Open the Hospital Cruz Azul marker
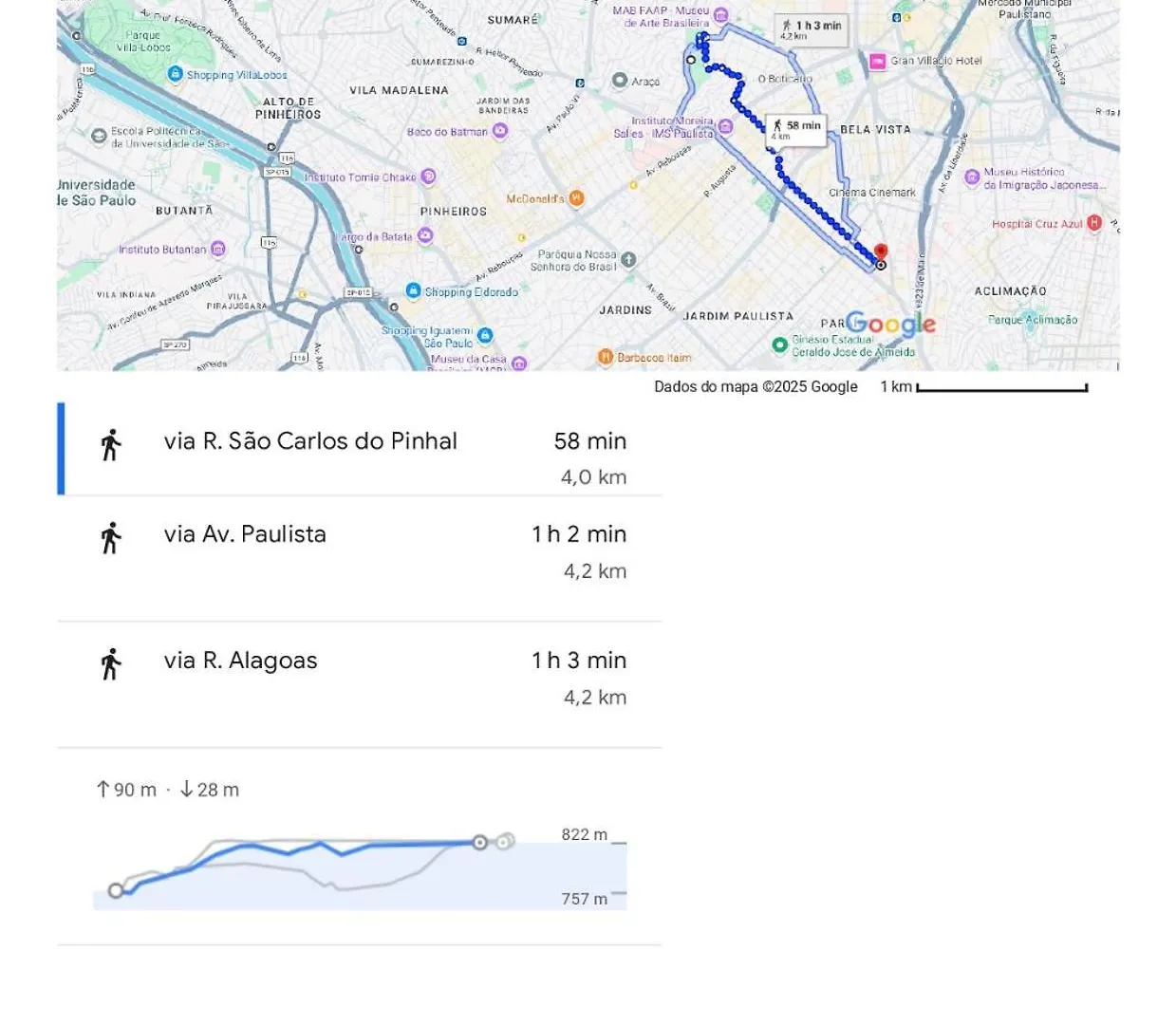This screenshot has width=1176, height=1025. [x=1094, y=223]
